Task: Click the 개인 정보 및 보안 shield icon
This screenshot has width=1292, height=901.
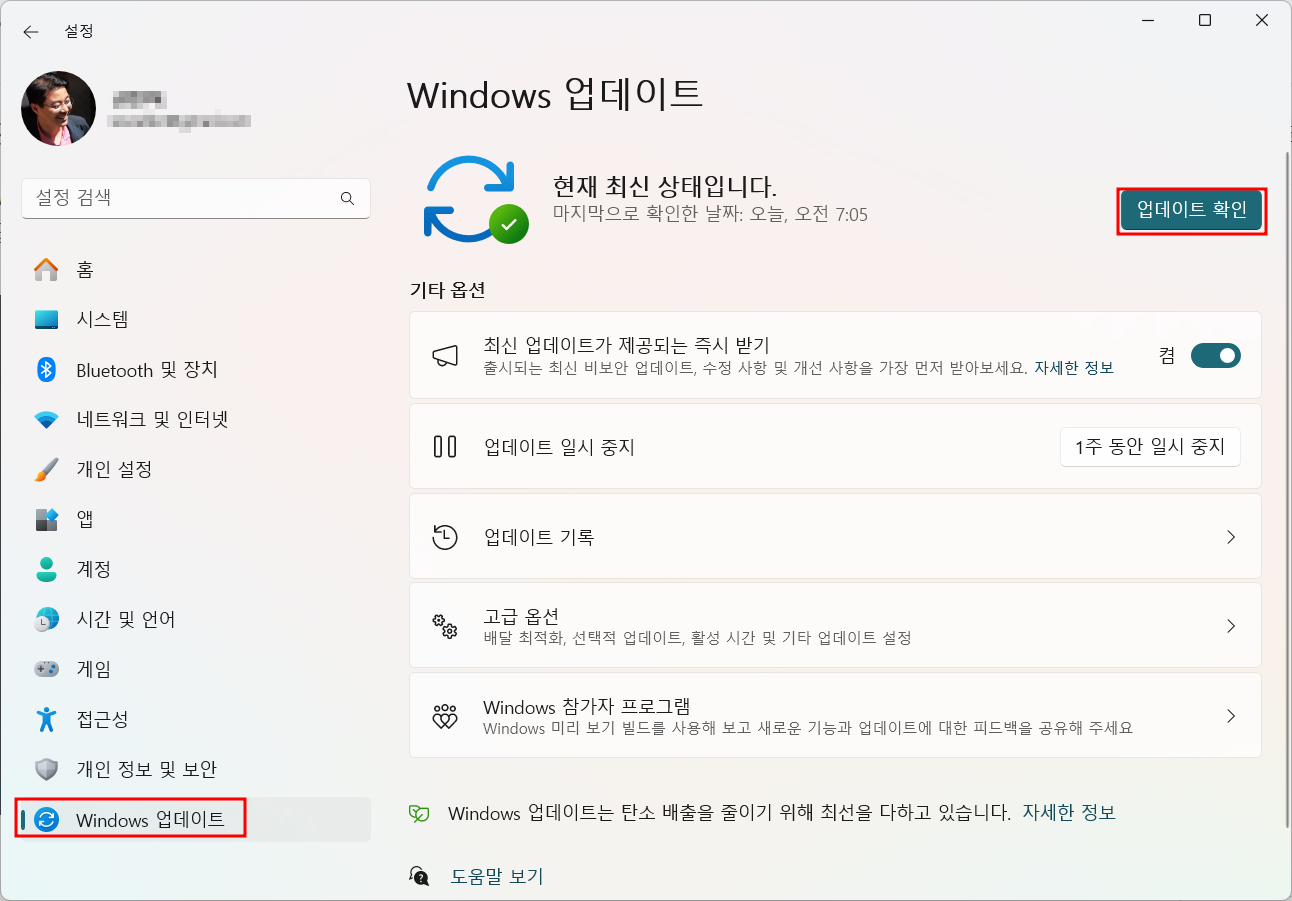Action: (x=46, y=769)
